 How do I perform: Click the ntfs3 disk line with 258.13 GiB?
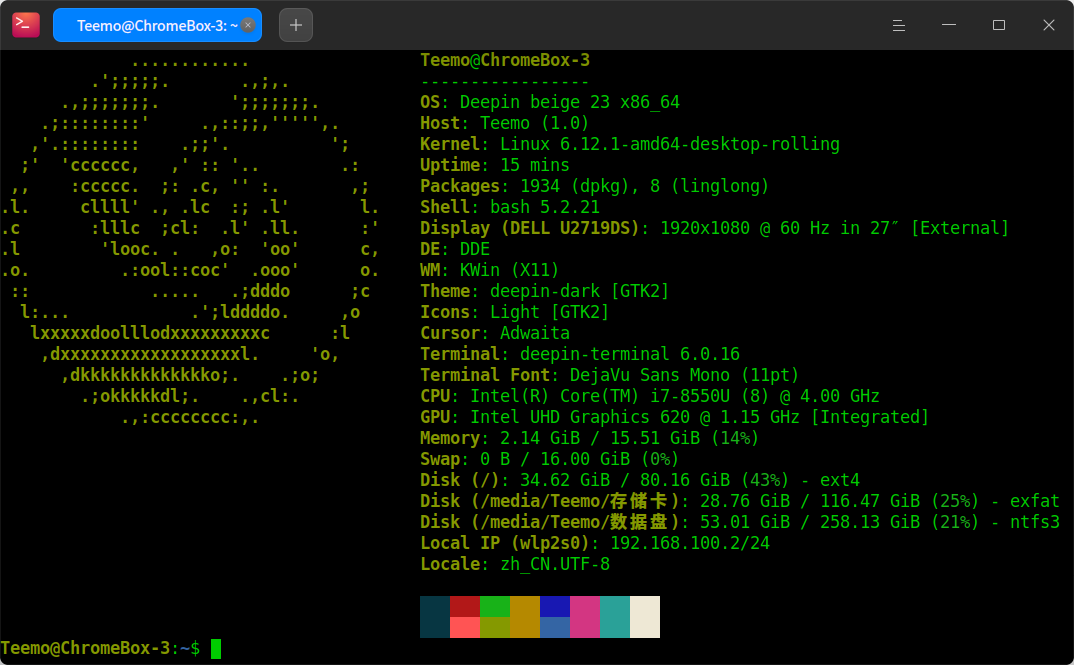(x=740, y=522)
